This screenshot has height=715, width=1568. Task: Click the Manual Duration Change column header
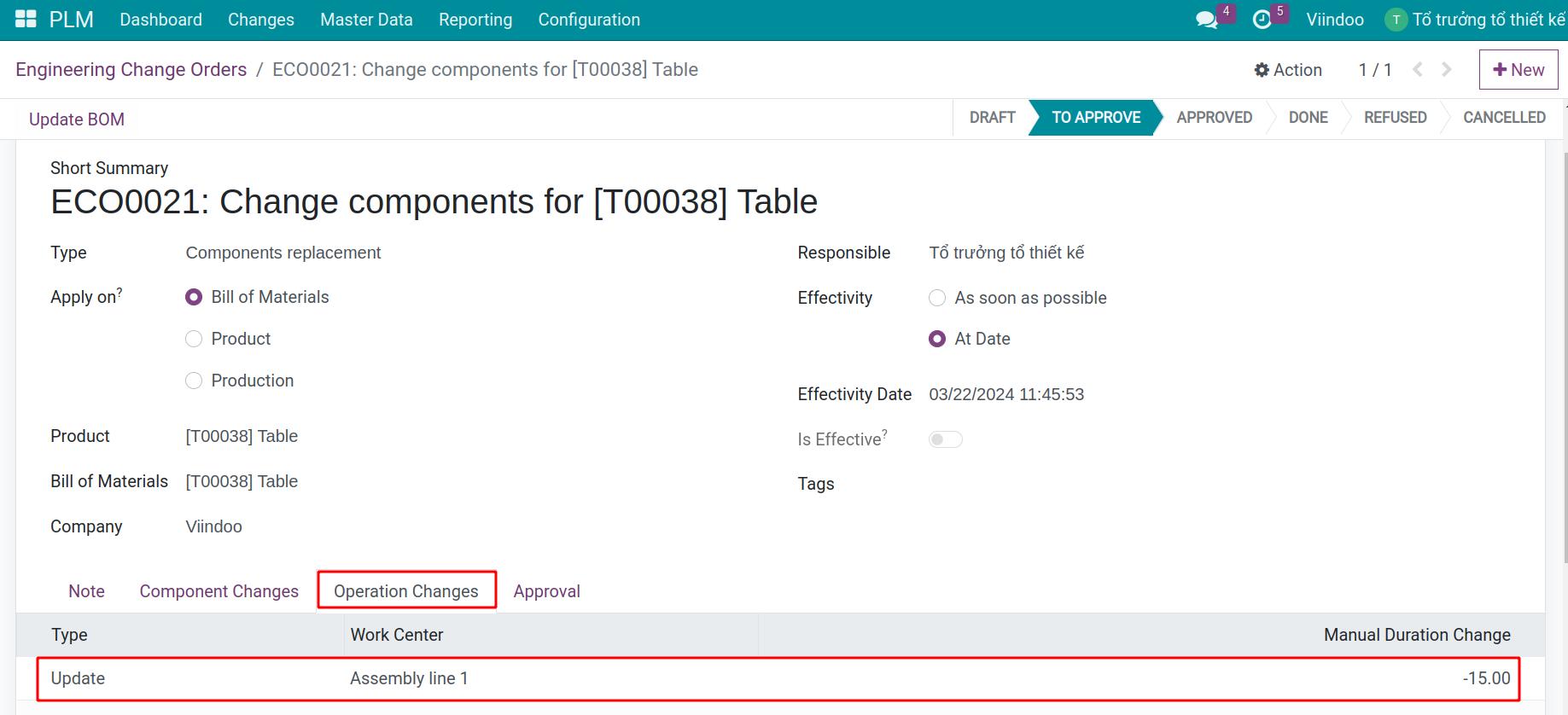(1417, 635)
